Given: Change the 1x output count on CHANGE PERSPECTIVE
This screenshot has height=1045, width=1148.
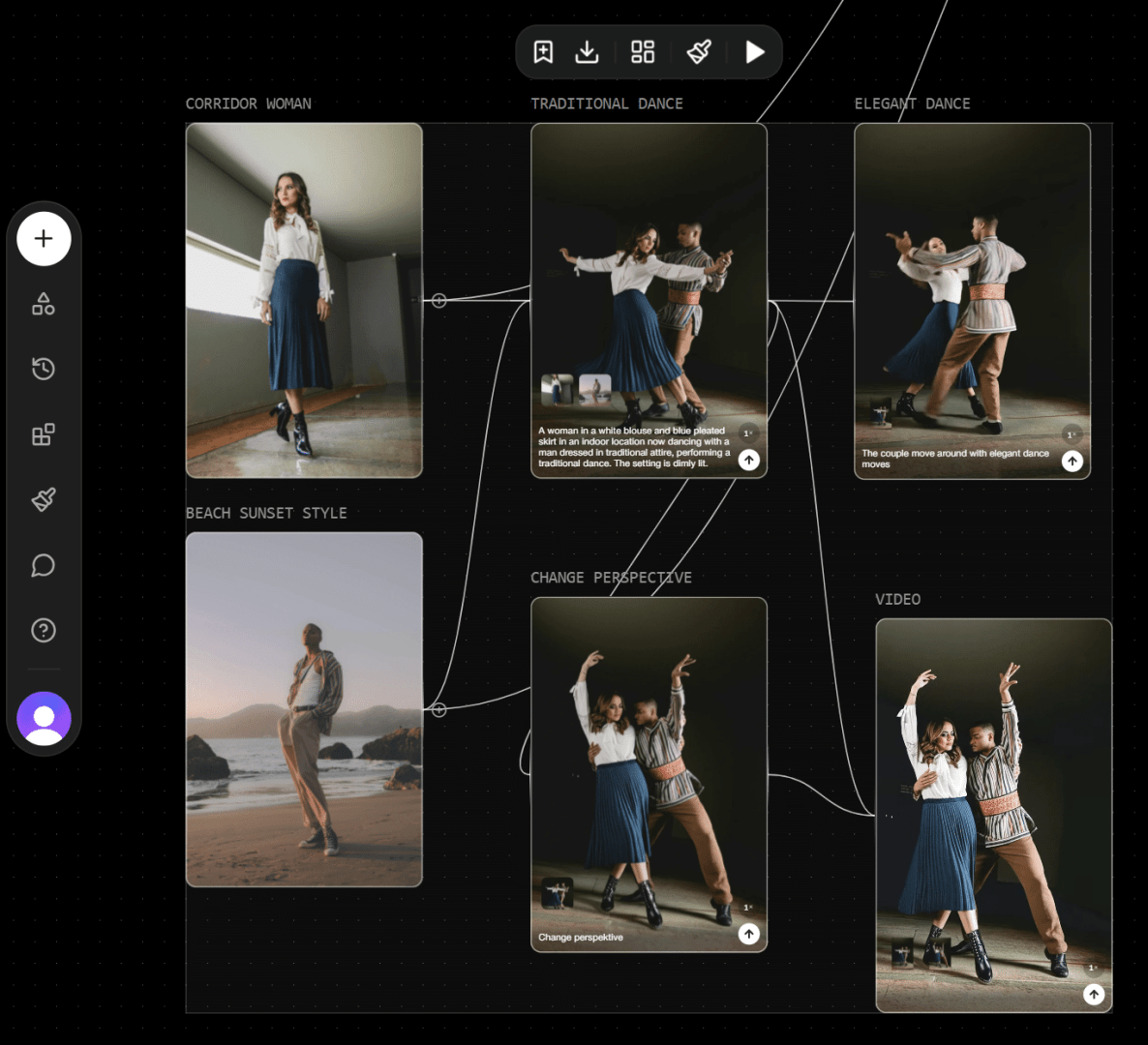Looking at the screenshot, I should click(748, 908).
